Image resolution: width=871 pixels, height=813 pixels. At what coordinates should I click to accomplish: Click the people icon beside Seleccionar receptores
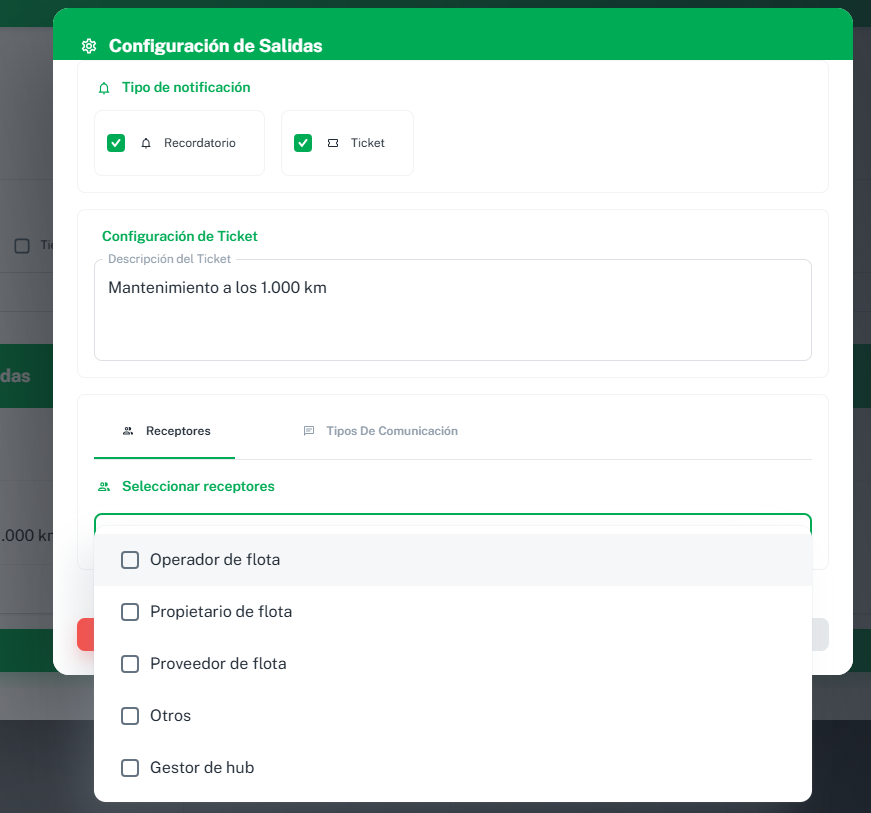[x=104, y=487]
